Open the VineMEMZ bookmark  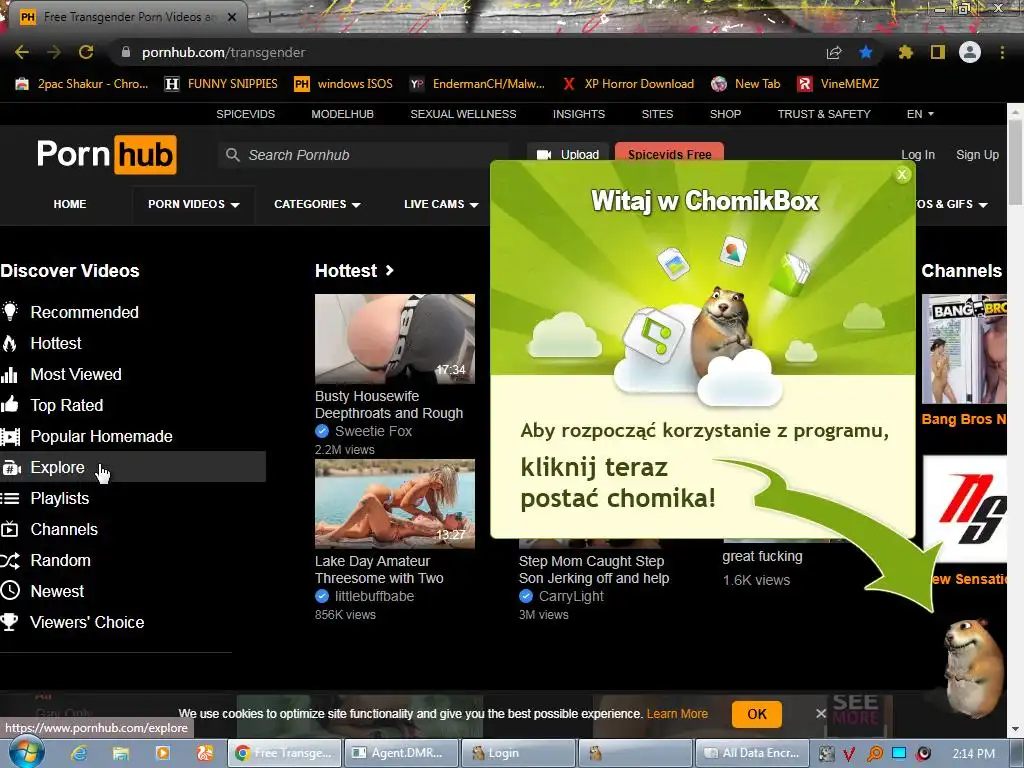(839, 84)
